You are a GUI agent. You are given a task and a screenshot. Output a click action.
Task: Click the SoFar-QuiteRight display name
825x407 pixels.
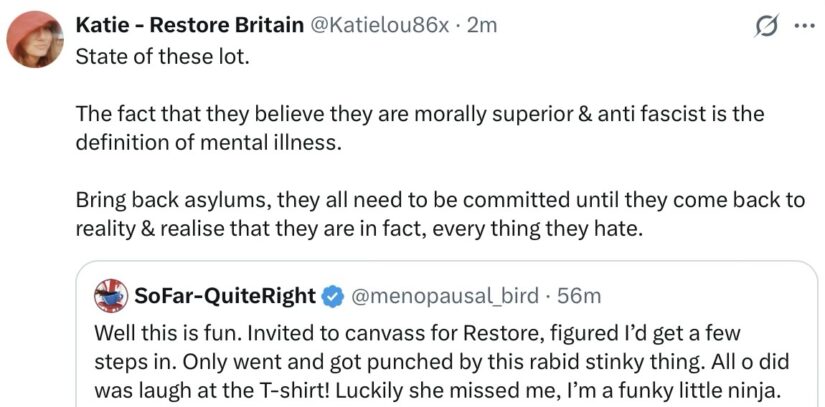[x=225, y=296]
